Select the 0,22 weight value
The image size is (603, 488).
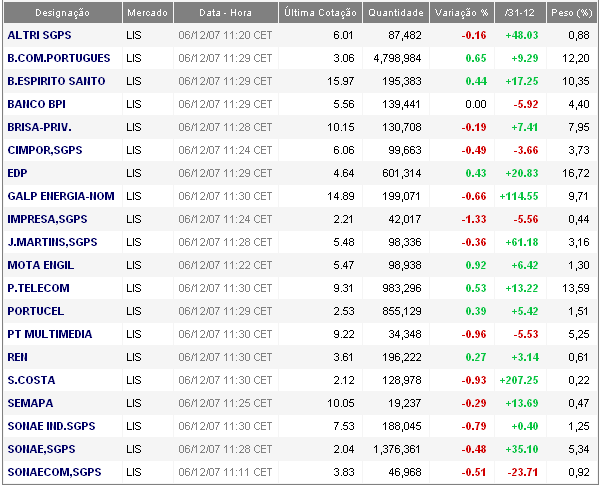point(579,380)
